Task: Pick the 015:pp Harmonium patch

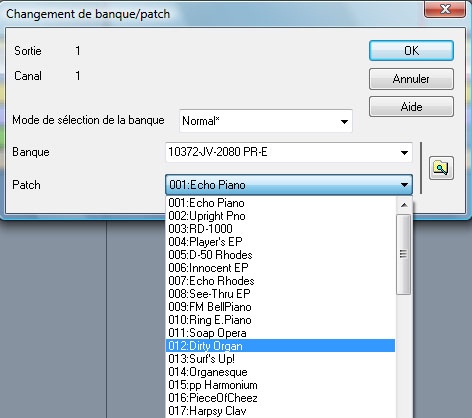Action: tap(280, 385)
